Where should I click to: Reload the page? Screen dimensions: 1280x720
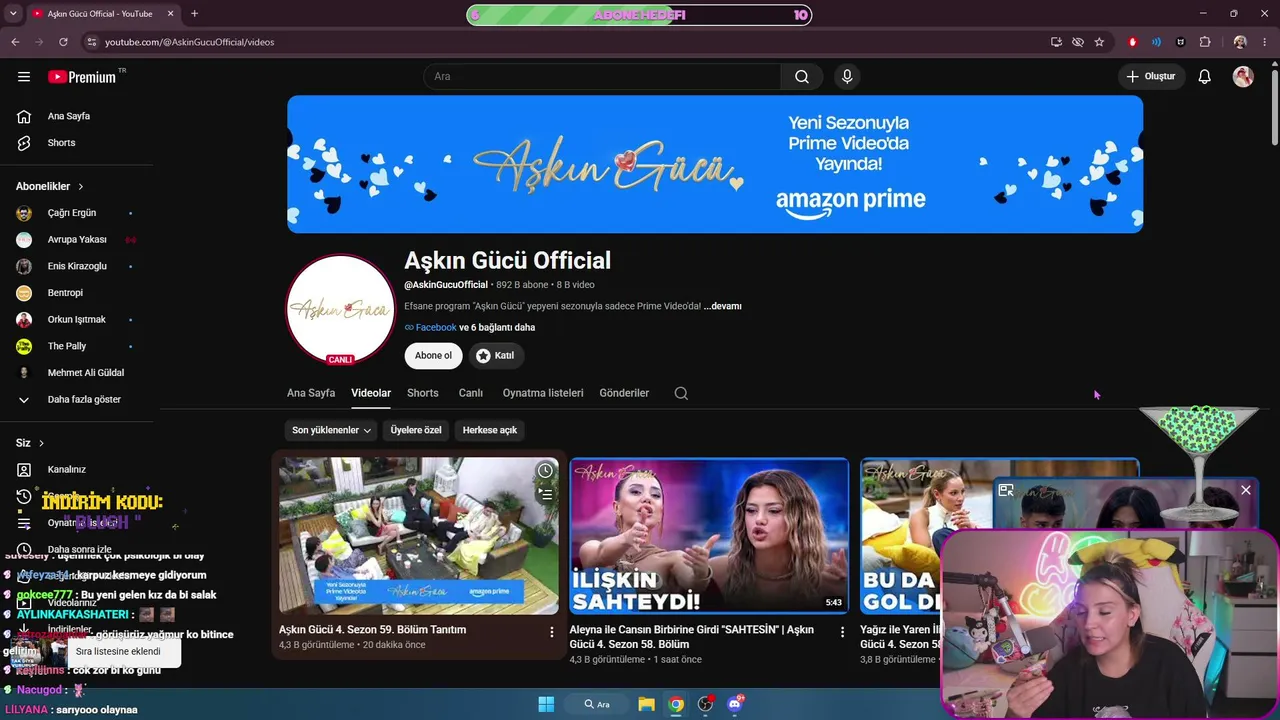click(x=63, y=42)
